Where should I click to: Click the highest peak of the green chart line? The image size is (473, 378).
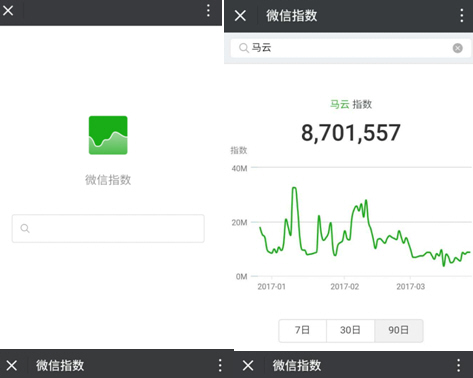[294, 188]
